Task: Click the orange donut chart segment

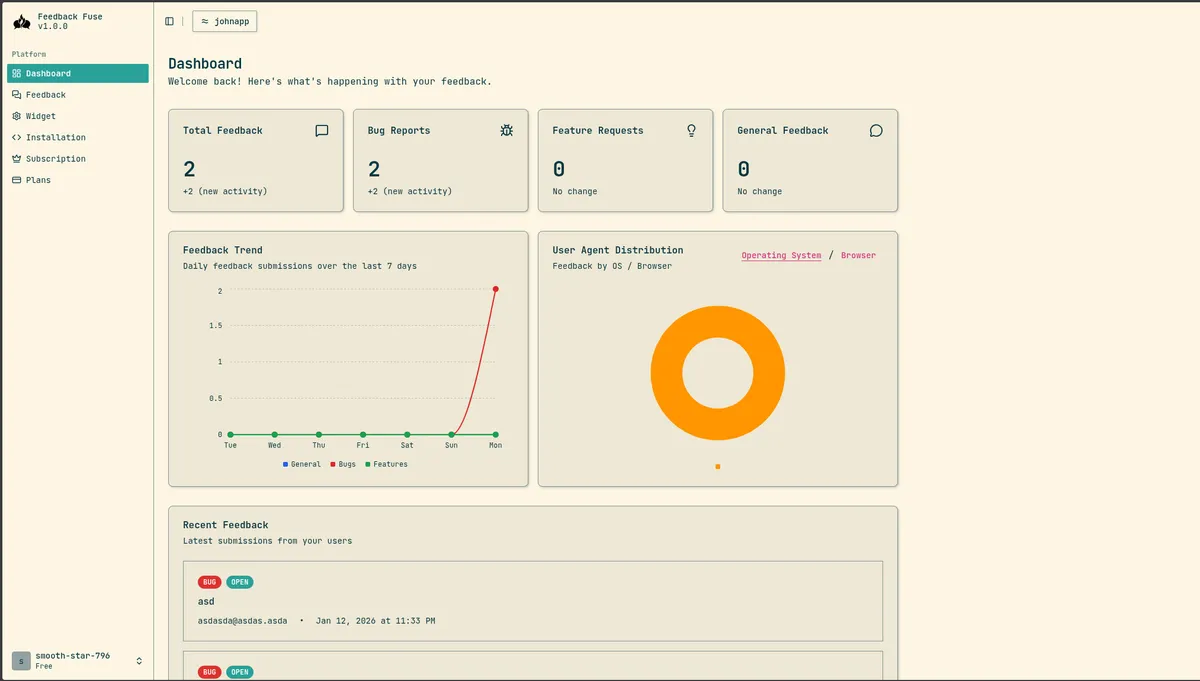Action: tap(665, 373)
